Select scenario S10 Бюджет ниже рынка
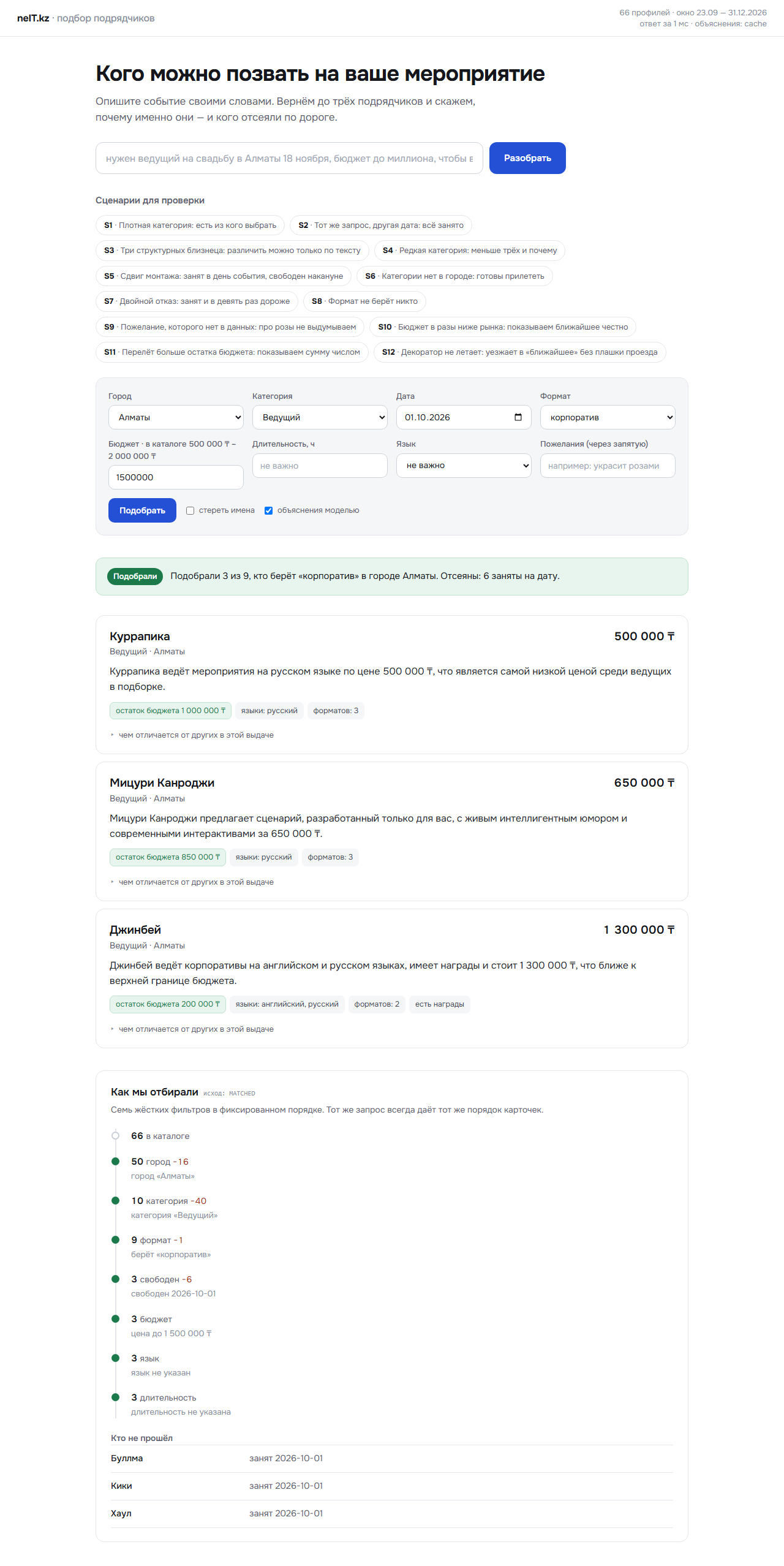784x1566 pixels. pyautogui.click(x=503, y=327)
